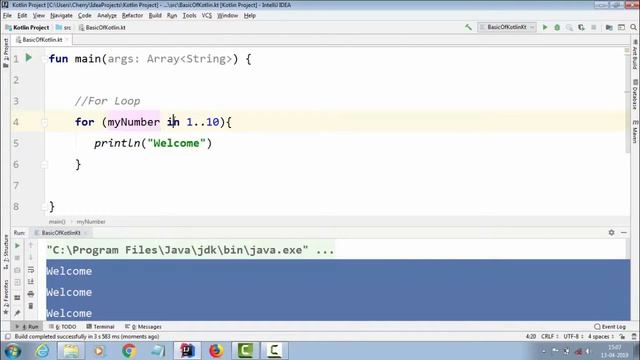Open the 4 spaces indent selector
This screenshot has height=360, width=640.
601,337
